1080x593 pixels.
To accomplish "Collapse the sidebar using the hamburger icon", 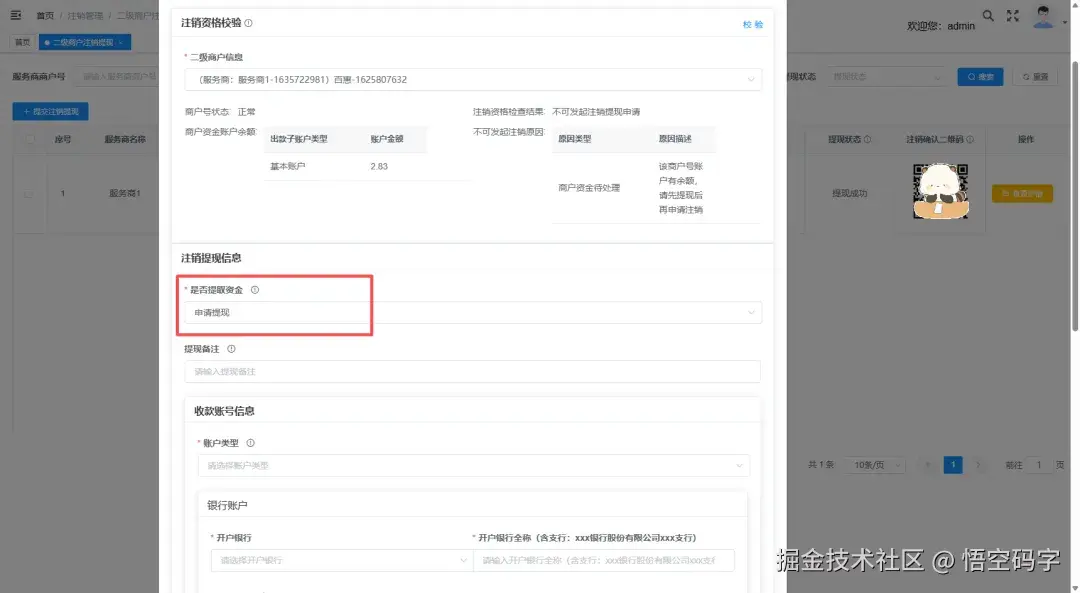I will tap(15, 14).
